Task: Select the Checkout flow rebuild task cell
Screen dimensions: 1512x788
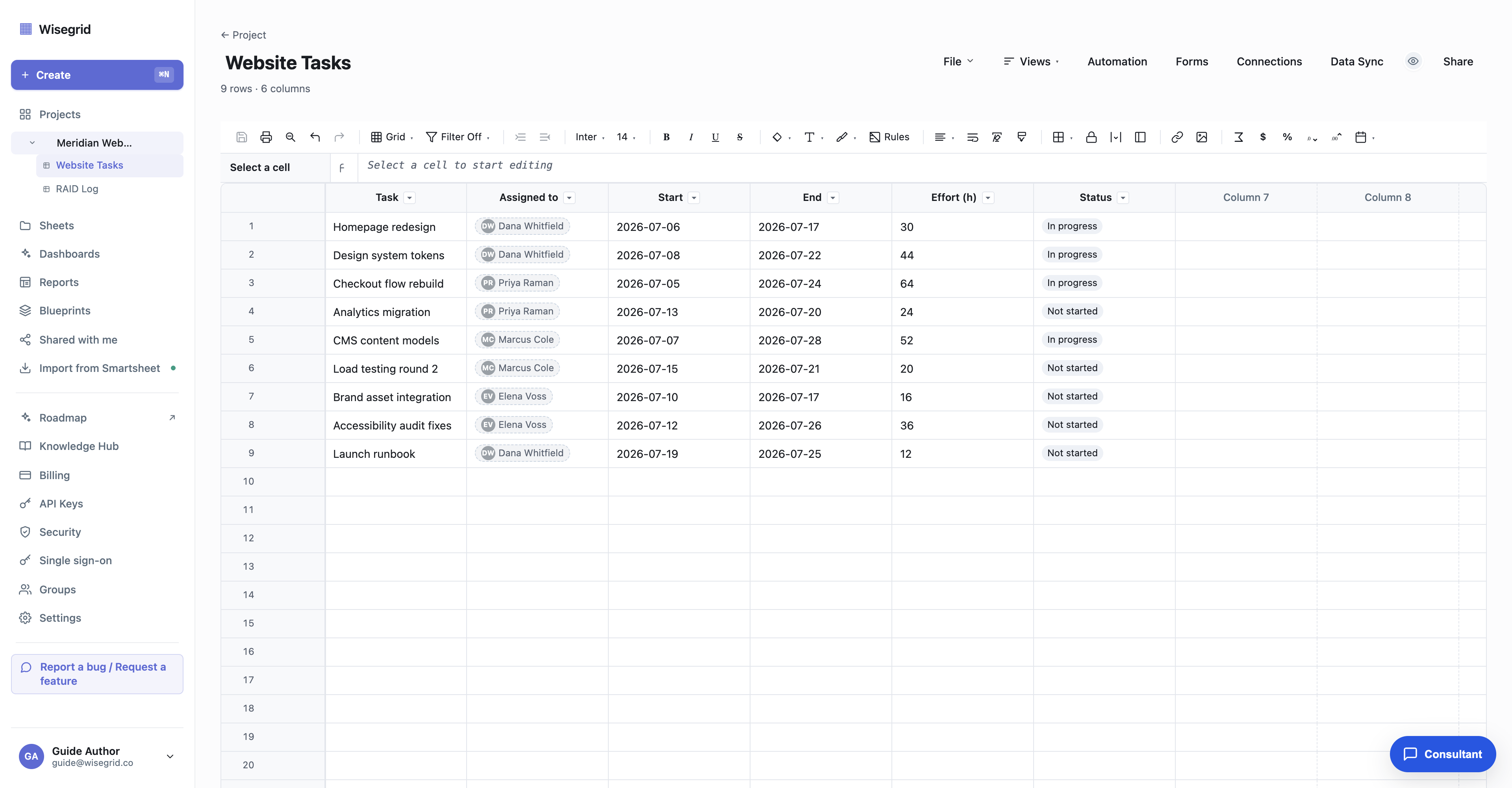Action: point(396,284)
